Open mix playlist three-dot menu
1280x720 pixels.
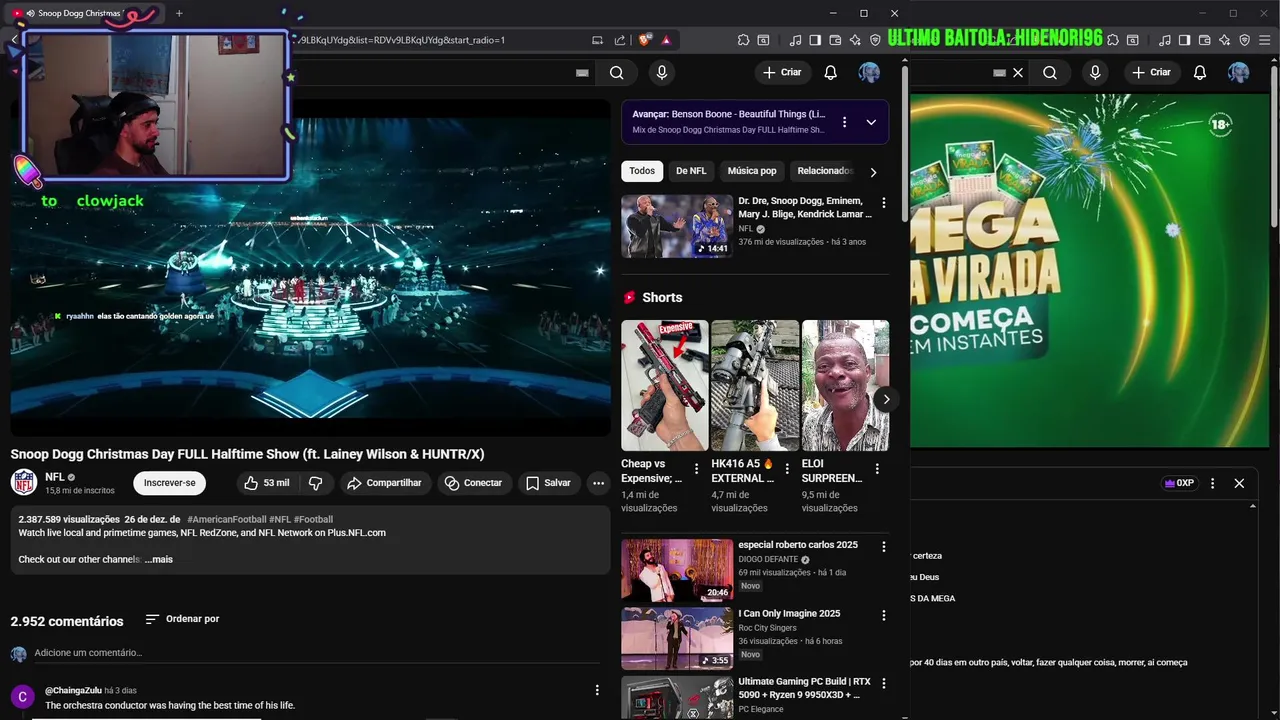844,122
